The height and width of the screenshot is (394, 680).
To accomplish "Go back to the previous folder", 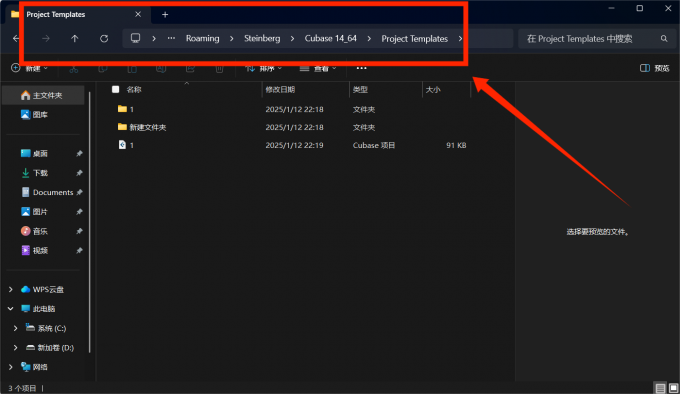I will pos(16,39).
